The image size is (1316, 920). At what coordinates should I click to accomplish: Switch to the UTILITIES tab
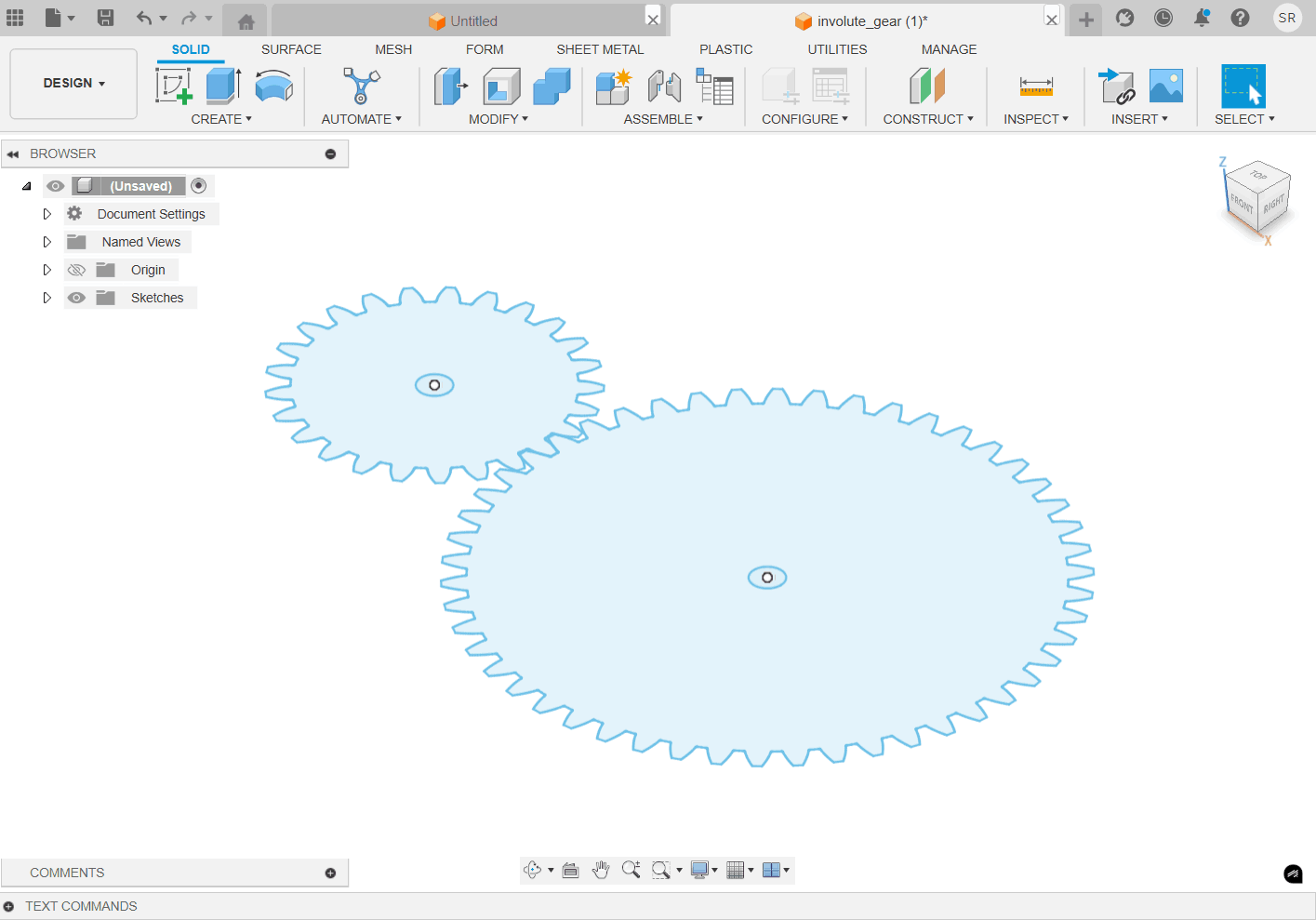(x=837, y=49)
